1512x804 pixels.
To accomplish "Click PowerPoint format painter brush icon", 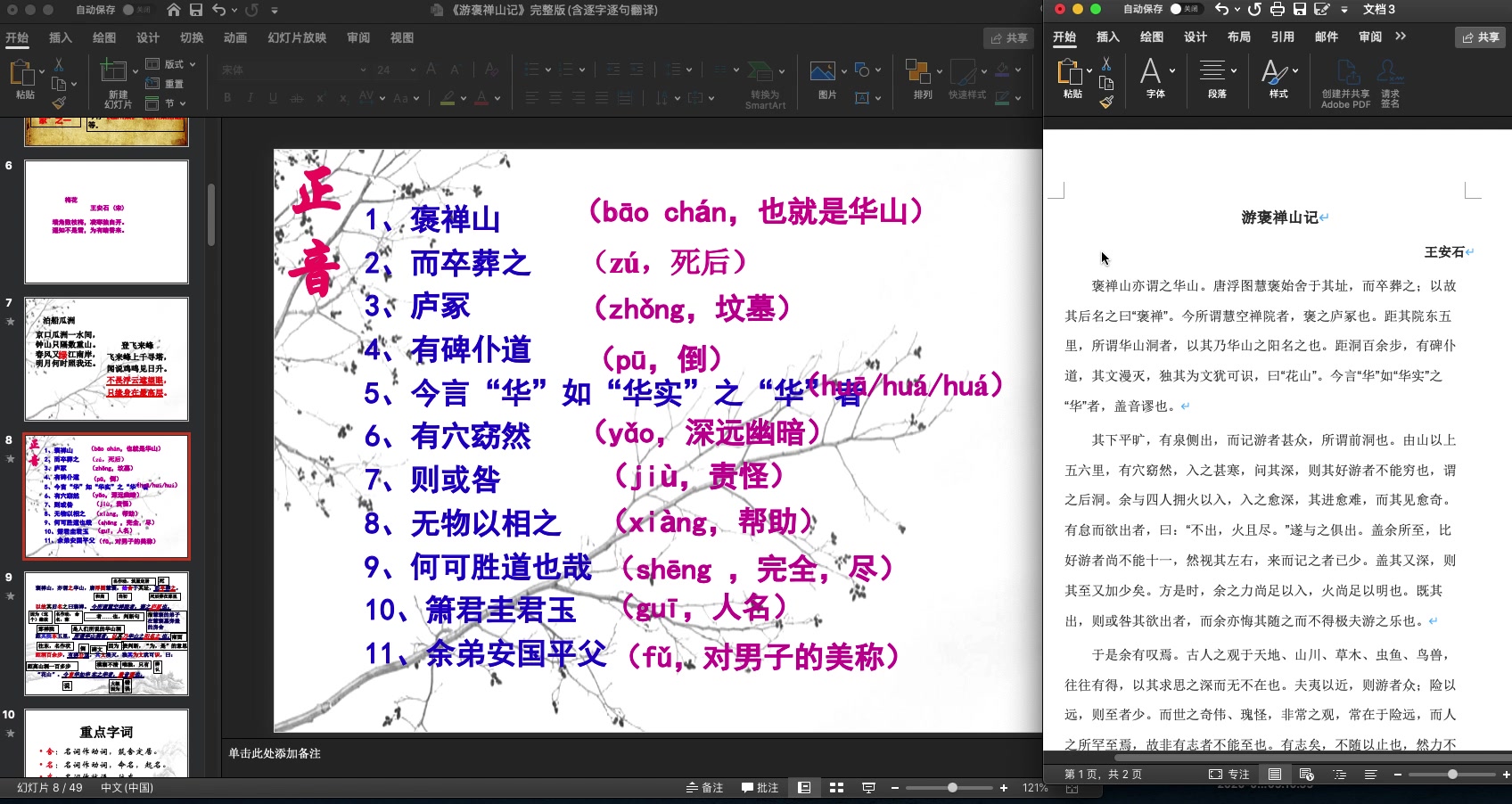I will 58,103.
